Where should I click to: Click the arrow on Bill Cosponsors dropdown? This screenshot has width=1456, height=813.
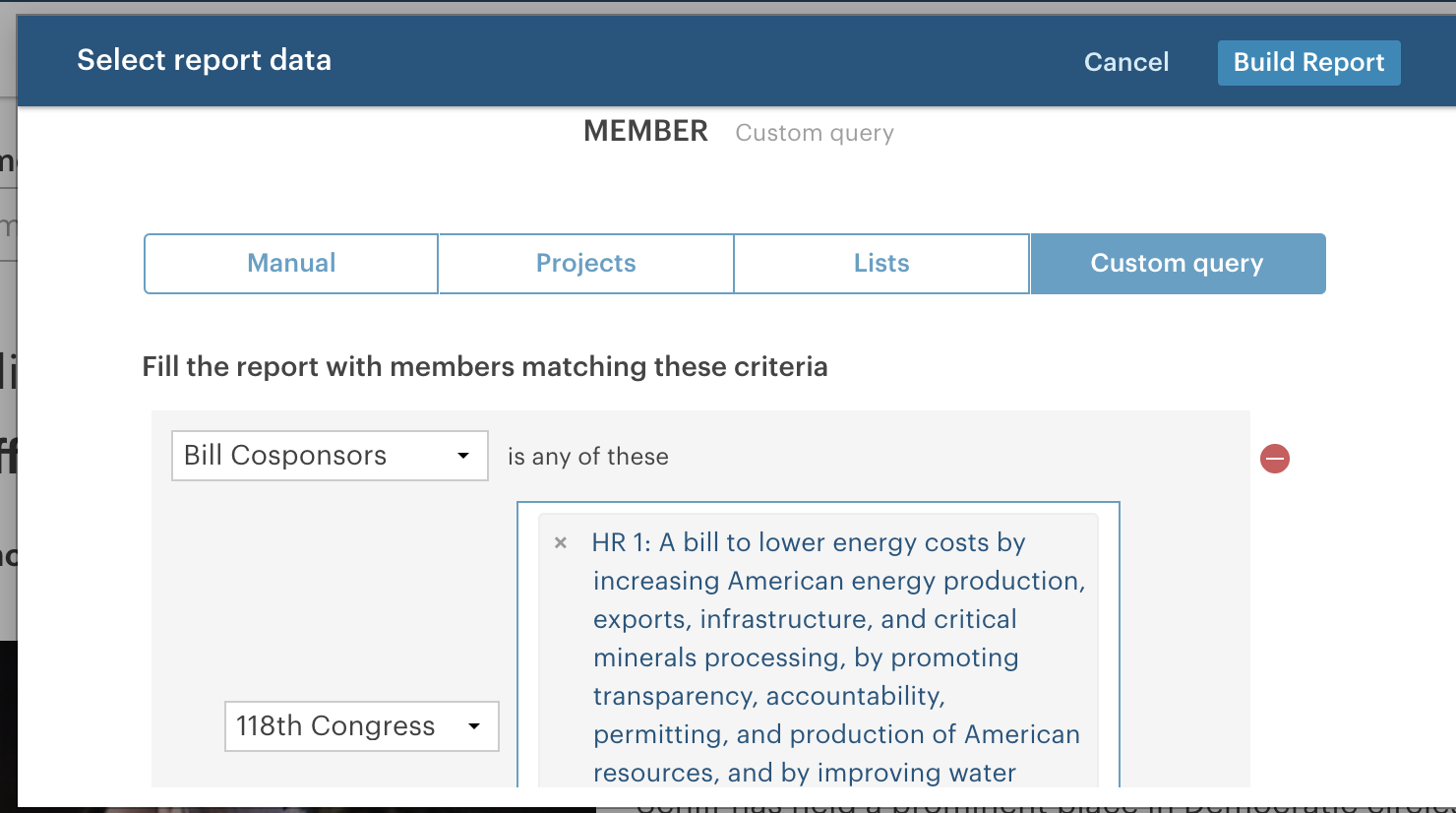click(463, 456)
